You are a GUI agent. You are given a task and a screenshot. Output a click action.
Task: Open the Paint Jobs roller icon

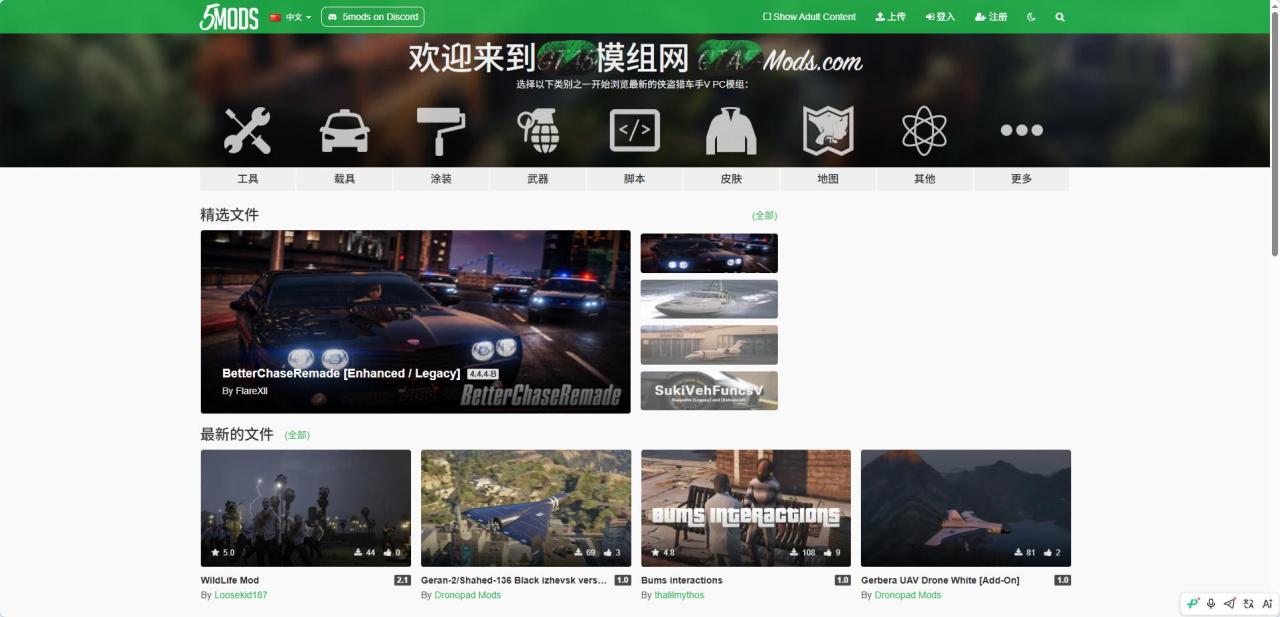pyautogui.click(x=441, y=130)
